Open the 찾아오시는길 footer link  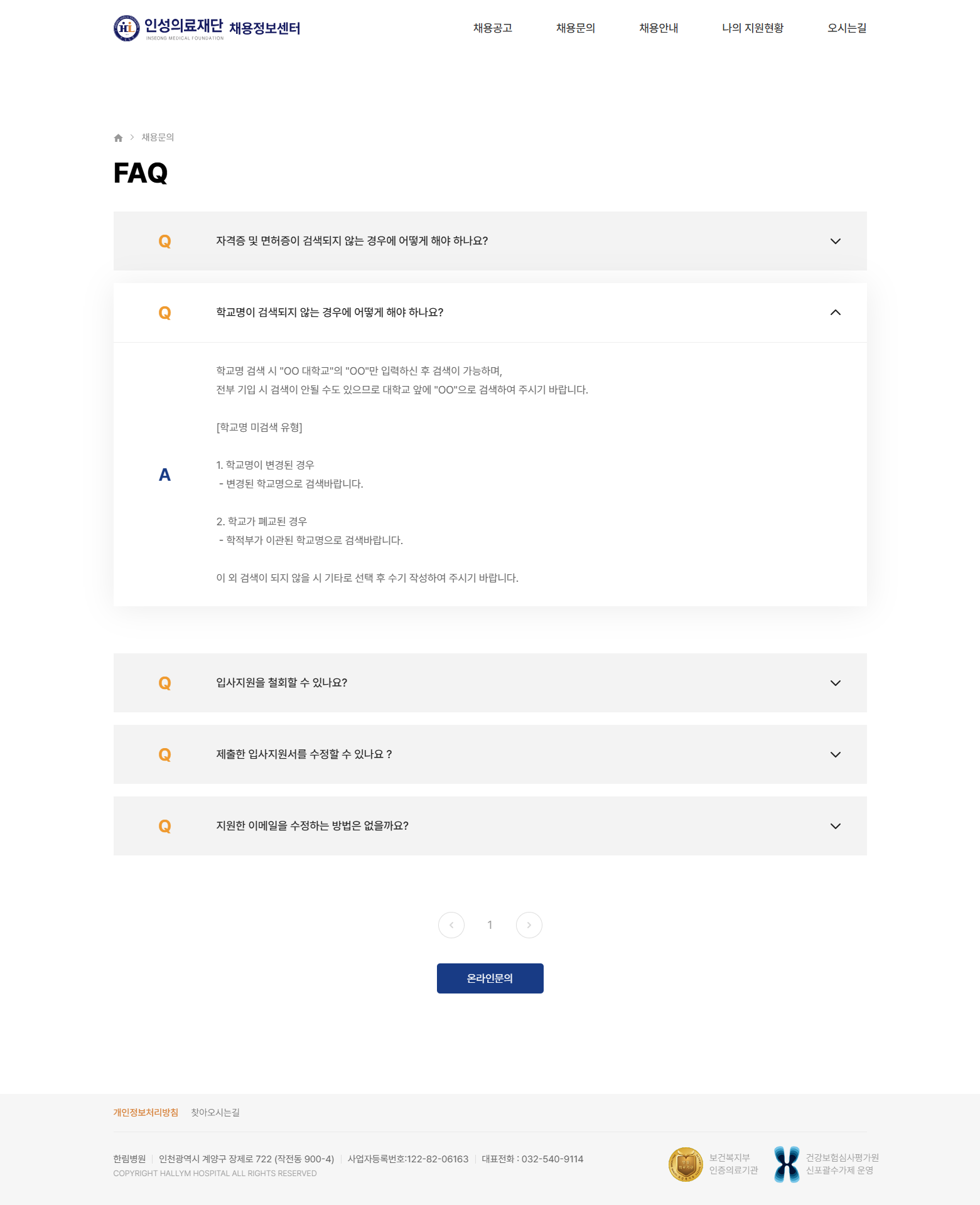[x=215, y=1113]
